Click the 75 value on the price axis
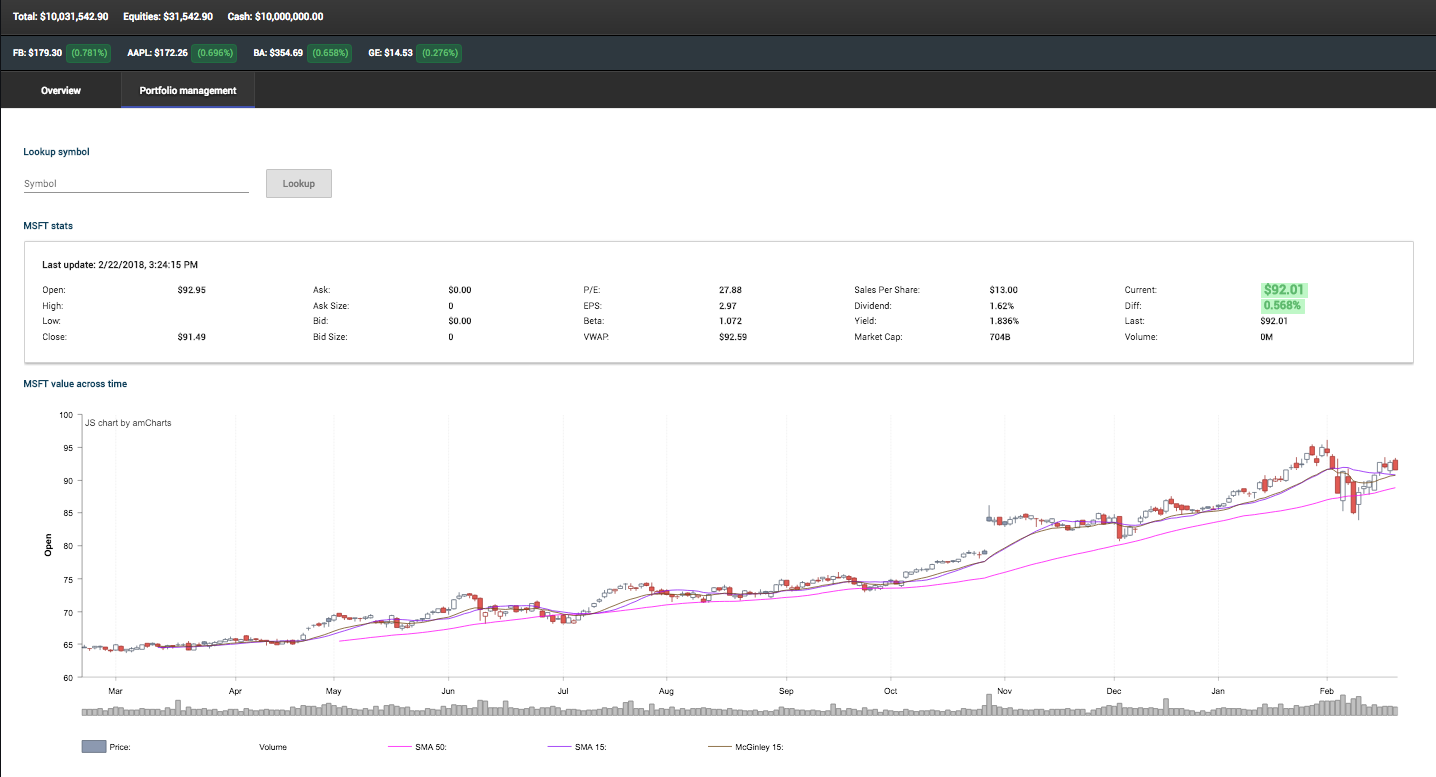 coord(68,579)
